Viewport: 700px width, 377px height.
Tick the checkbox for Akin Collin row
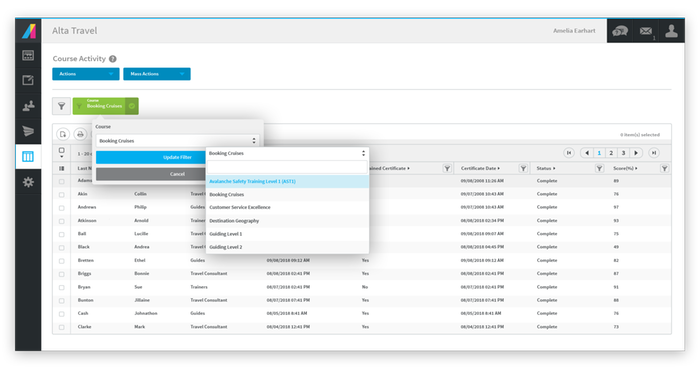coord(62,195)
